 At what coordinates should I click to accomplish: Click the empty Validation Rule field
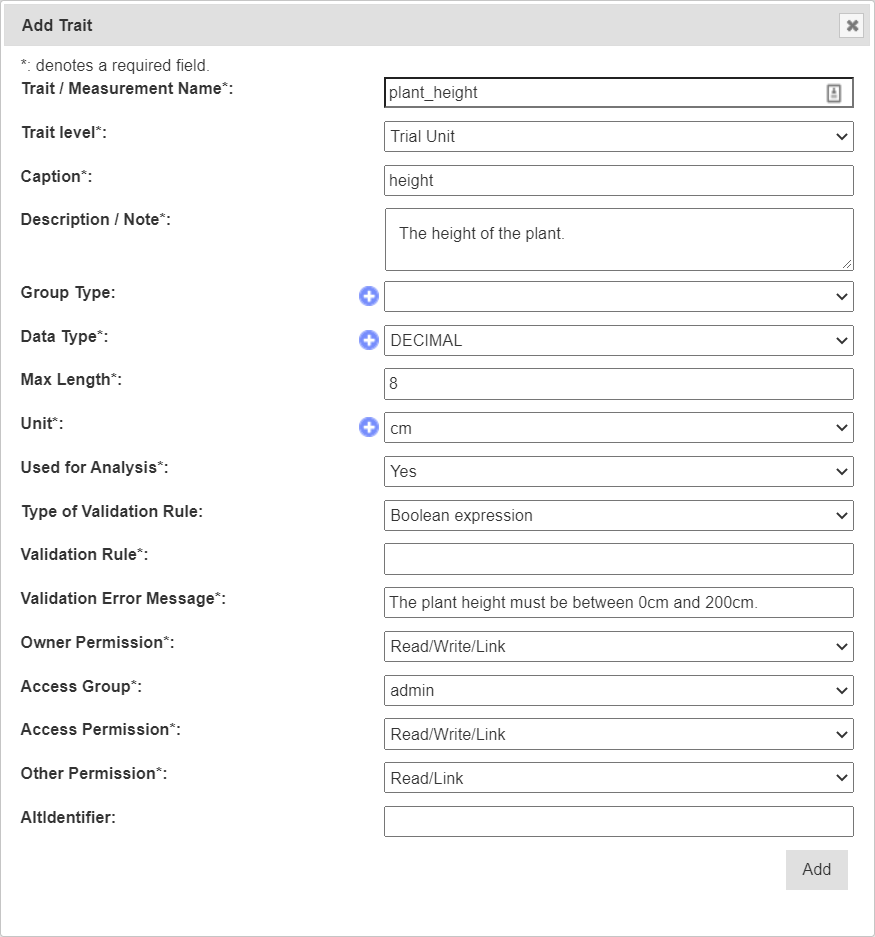tap(618, 559)
